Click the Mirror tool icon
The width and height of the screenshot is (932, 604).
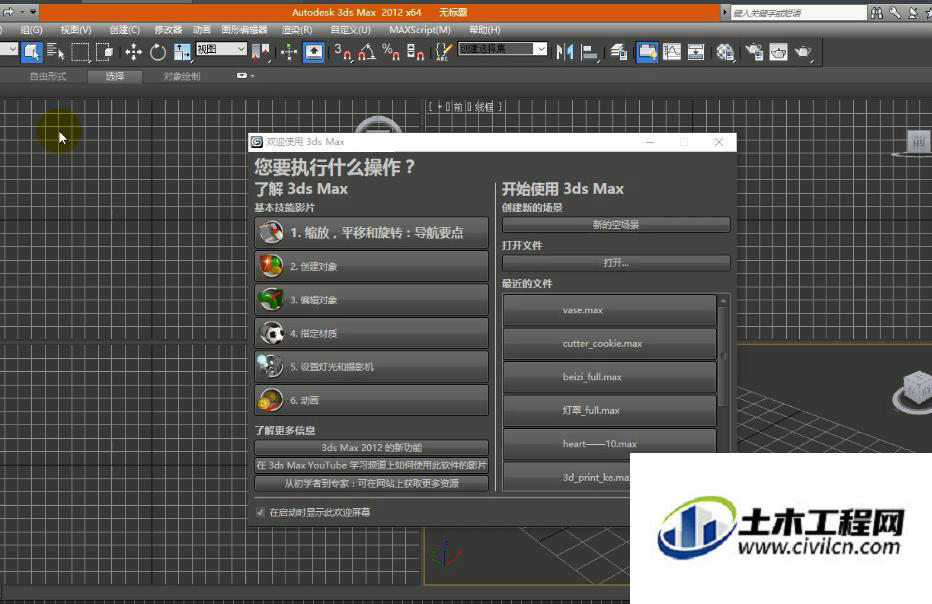click(565, 52)
